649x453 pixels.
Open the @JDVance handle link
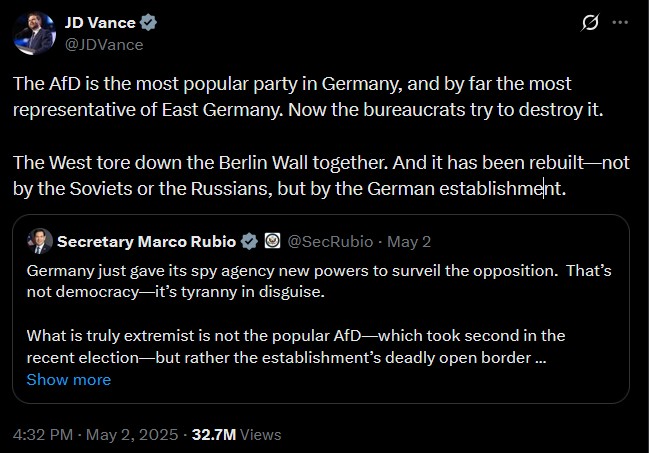[x=104, y=45]
